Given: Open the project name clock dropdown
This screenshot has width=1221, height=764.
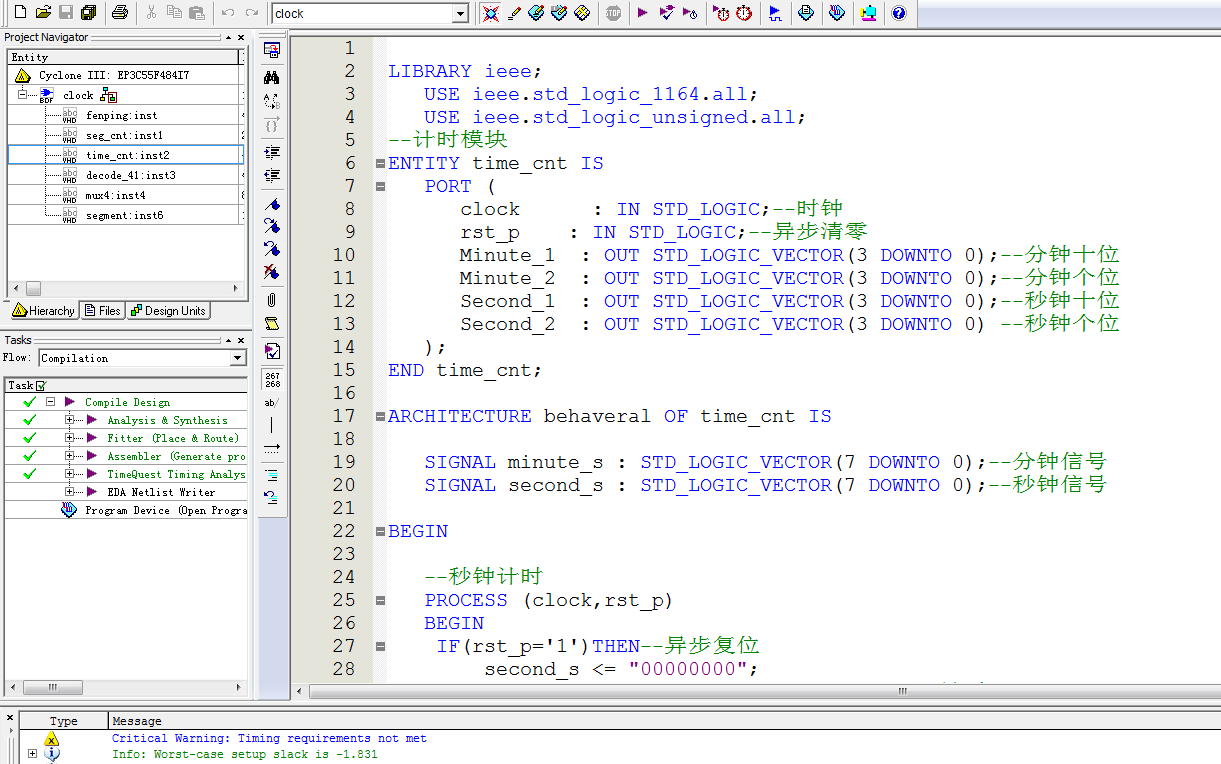Looking at the screenshot, I should click(460, 13).
